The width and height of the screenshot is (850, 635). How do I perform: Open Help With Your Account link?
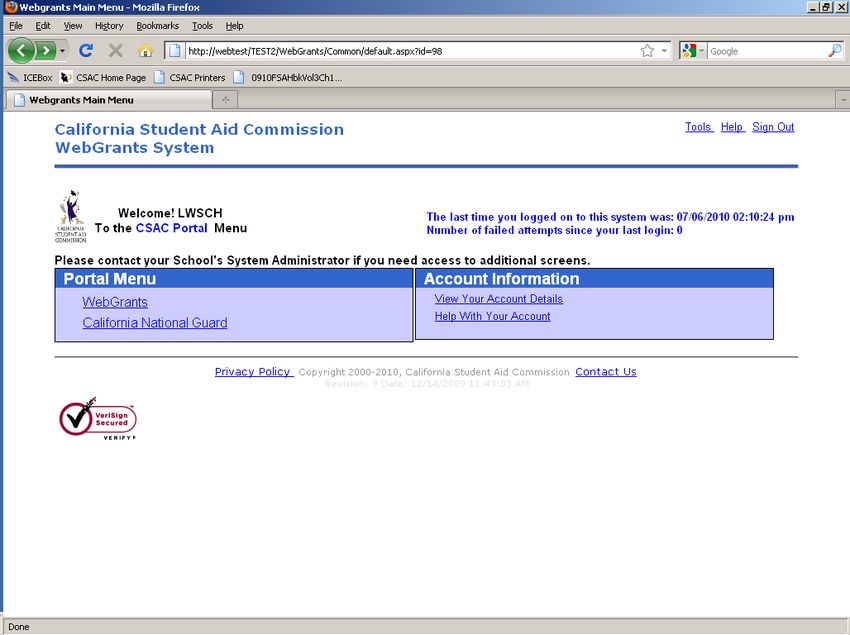click(x=492, y=316)
